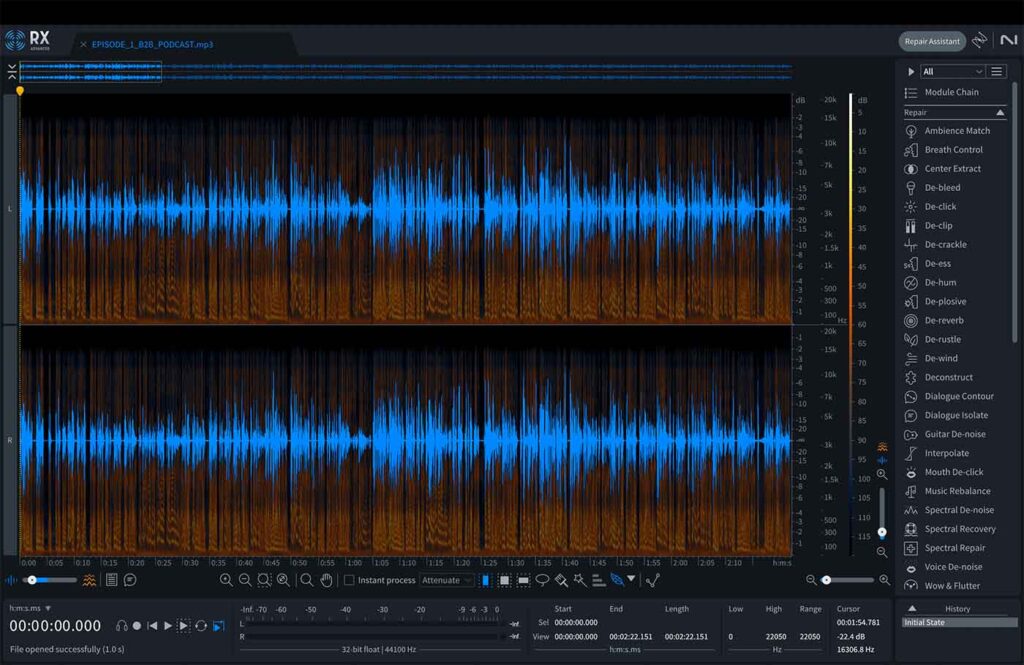Viewport: 1024px width, 665px height.
Task: Open Spectral De-noise module
Action: point(958,510)
